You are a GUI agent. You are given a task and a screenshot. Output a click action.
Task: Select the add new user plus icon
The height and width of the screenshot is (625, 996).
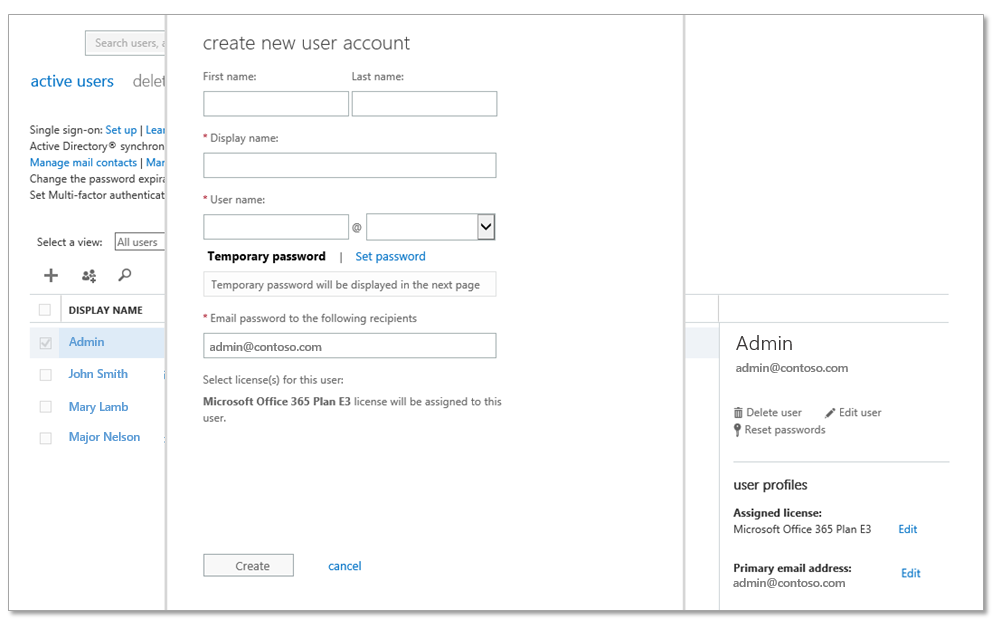point(50,275)
